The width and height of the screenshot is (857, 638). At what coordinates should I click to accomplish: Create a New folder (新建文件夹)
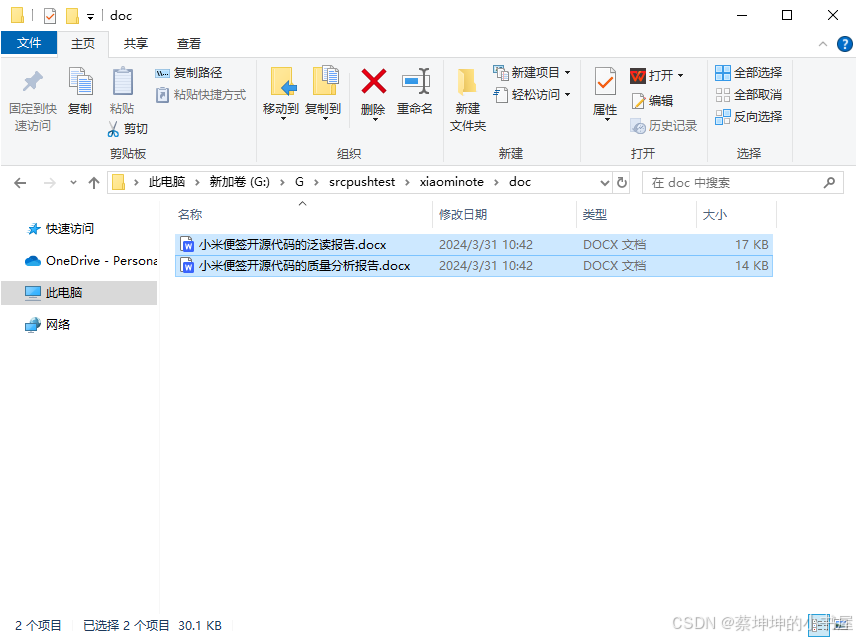pyautogui.click(x=468, y=99)
